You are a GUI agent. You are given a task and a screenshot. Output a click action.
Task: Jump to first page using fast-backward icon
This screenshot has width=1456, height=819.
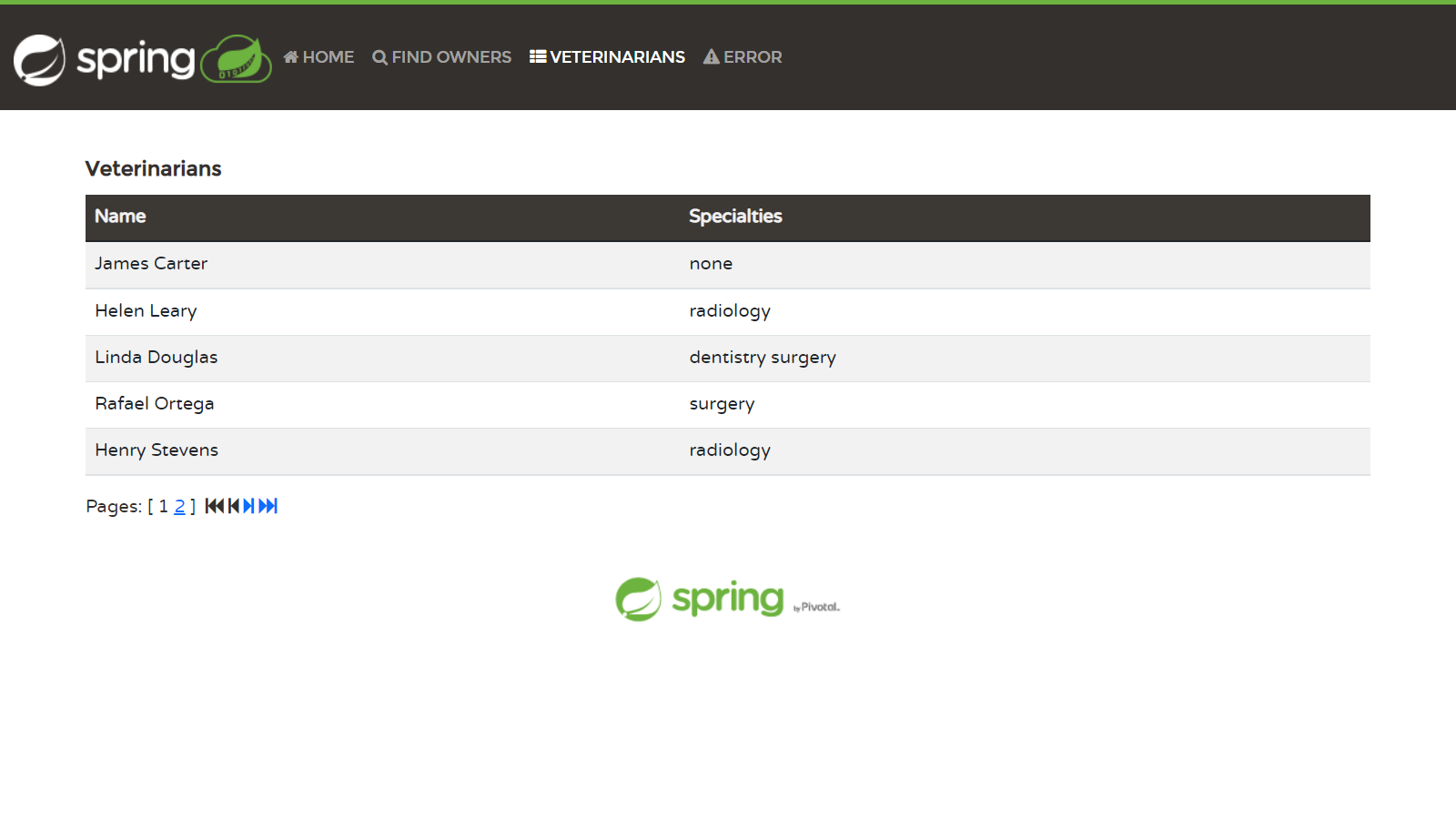click(214, 506)
